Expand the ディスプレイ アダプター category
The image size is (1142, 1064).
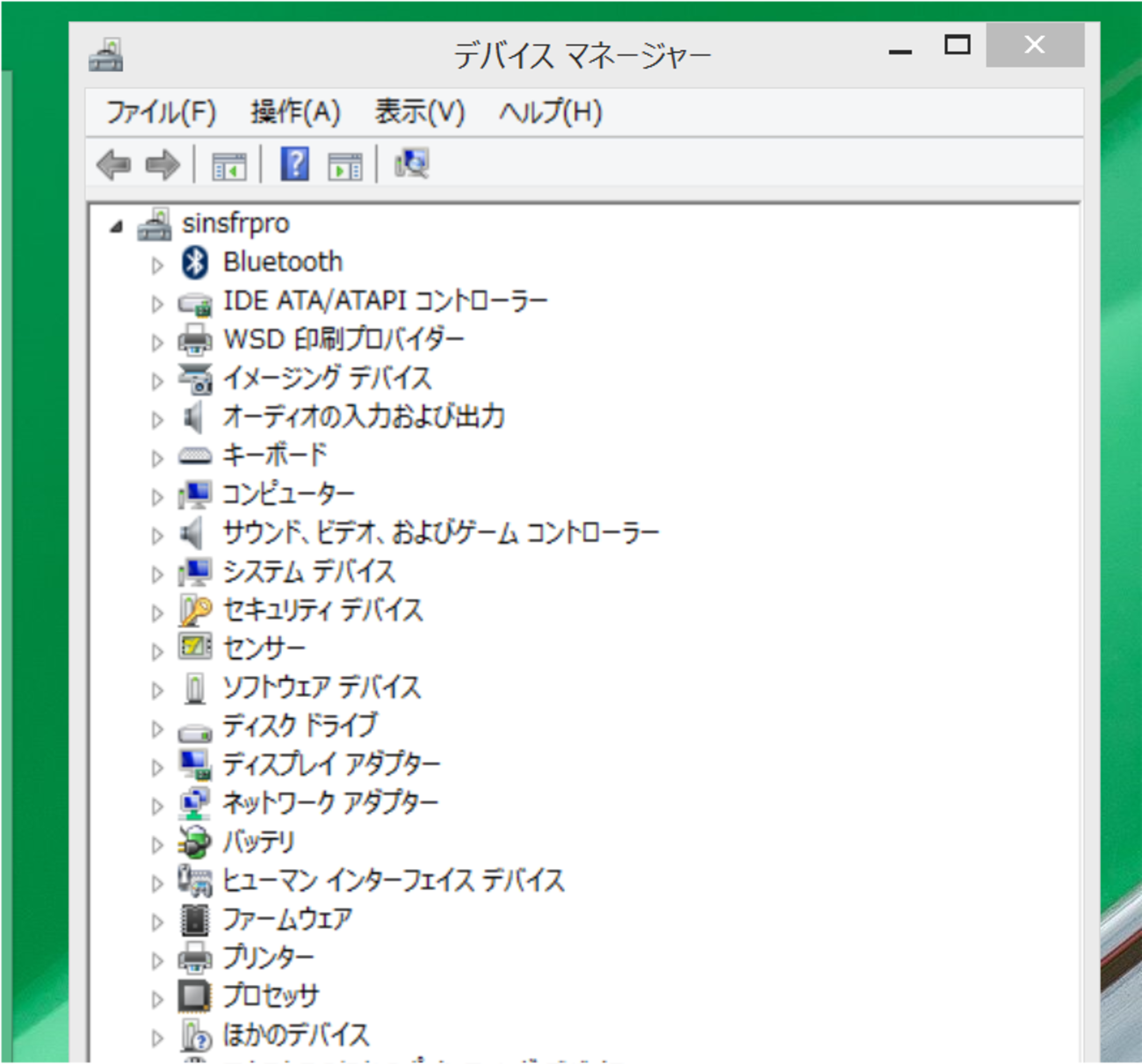tap(157, 768)
